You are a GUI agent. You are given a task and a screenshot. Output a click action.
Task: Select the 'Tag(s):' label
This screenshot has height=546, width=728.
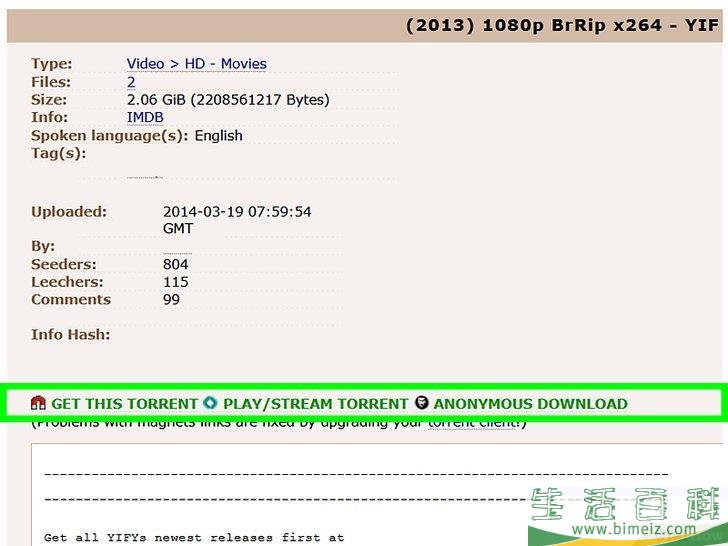point(58,153)
